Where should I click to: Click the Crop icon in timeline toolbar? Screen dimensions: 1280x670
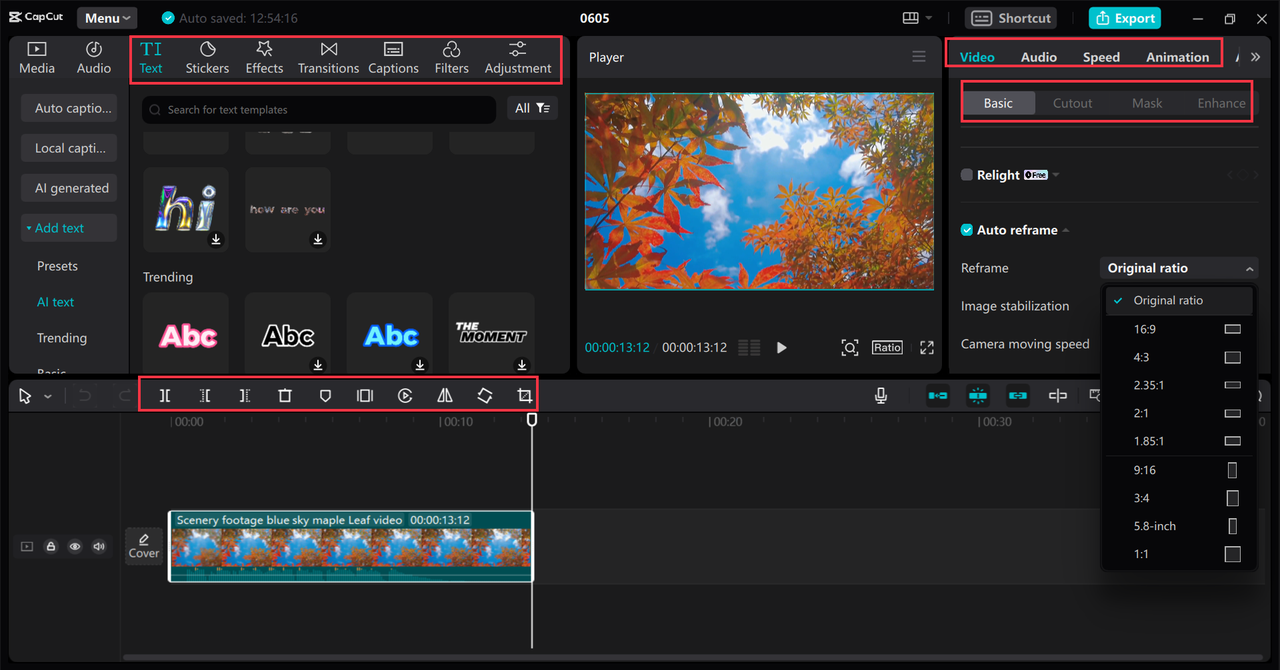point(524,396)
